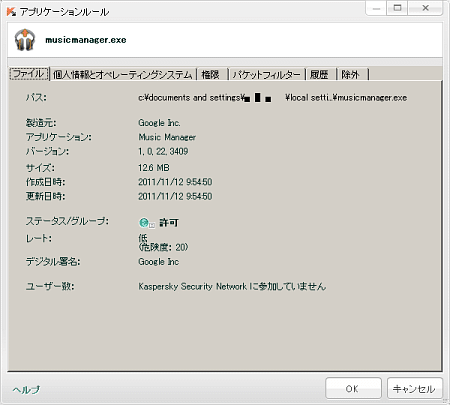450x405 pixels.
Task: Switch to the 除外 tab
Action: coord(351,75)
